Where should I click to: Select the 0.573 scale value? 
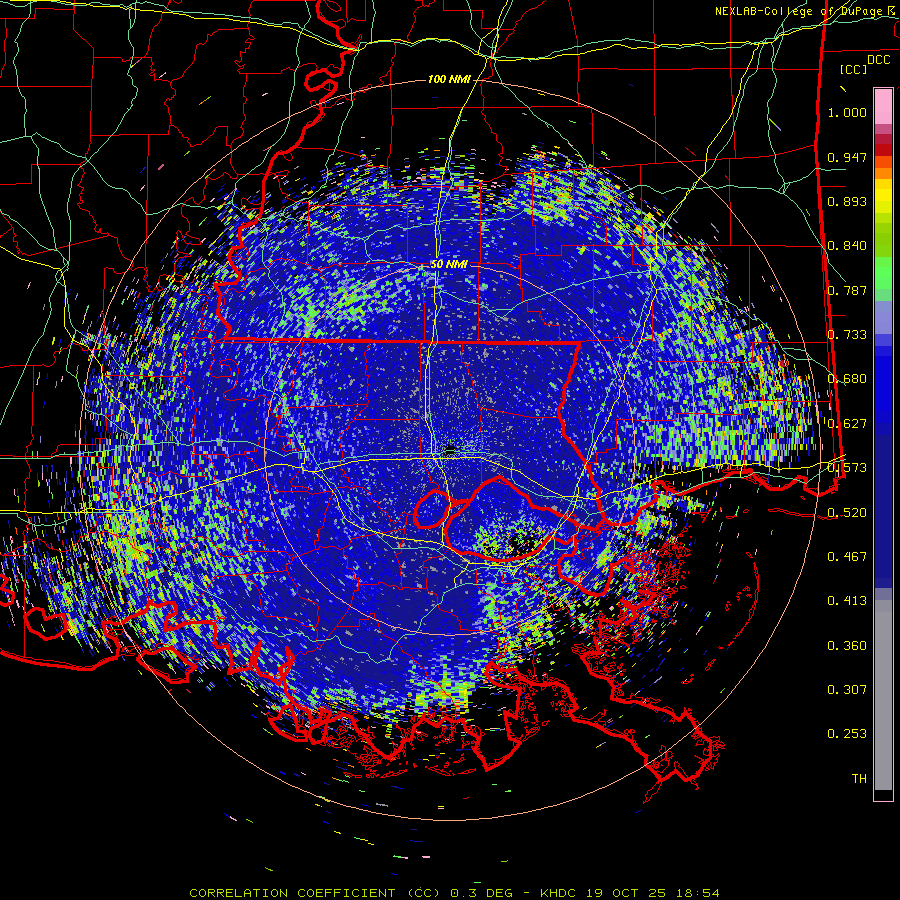tap(847, 468)
